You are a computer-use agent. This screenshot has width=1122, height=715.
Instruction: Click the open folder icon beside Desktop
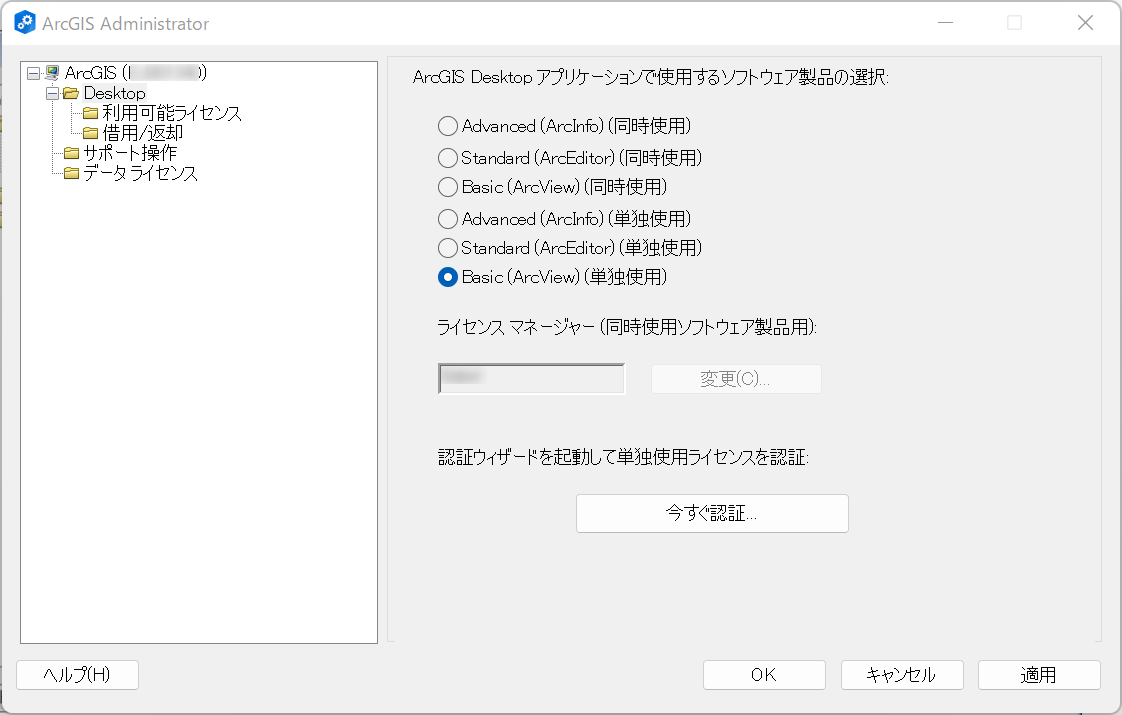pos(71,93)
